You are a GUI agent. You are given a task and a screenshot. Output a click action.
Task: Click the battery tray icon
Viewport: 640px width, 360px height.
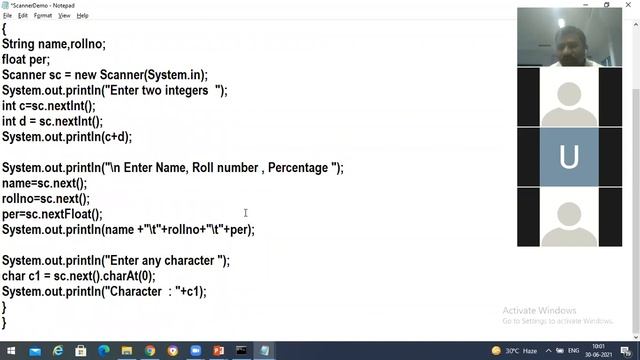click(x=560, y=351)
